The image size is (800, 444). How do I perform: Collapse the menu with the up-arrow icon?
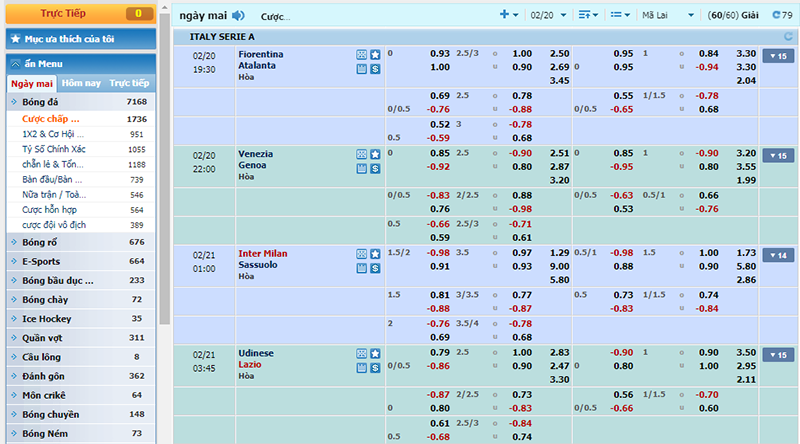click(16, 63)
